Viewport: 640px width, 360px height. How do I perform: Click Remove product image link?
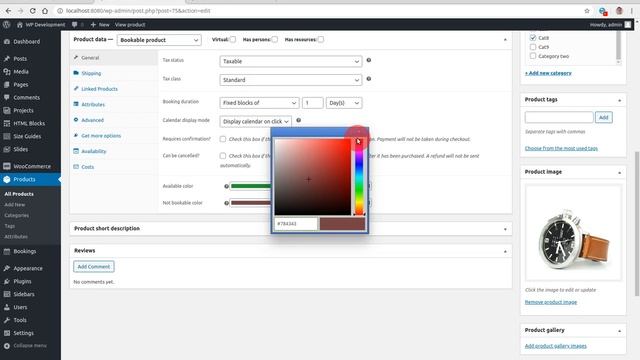[551, 302]
